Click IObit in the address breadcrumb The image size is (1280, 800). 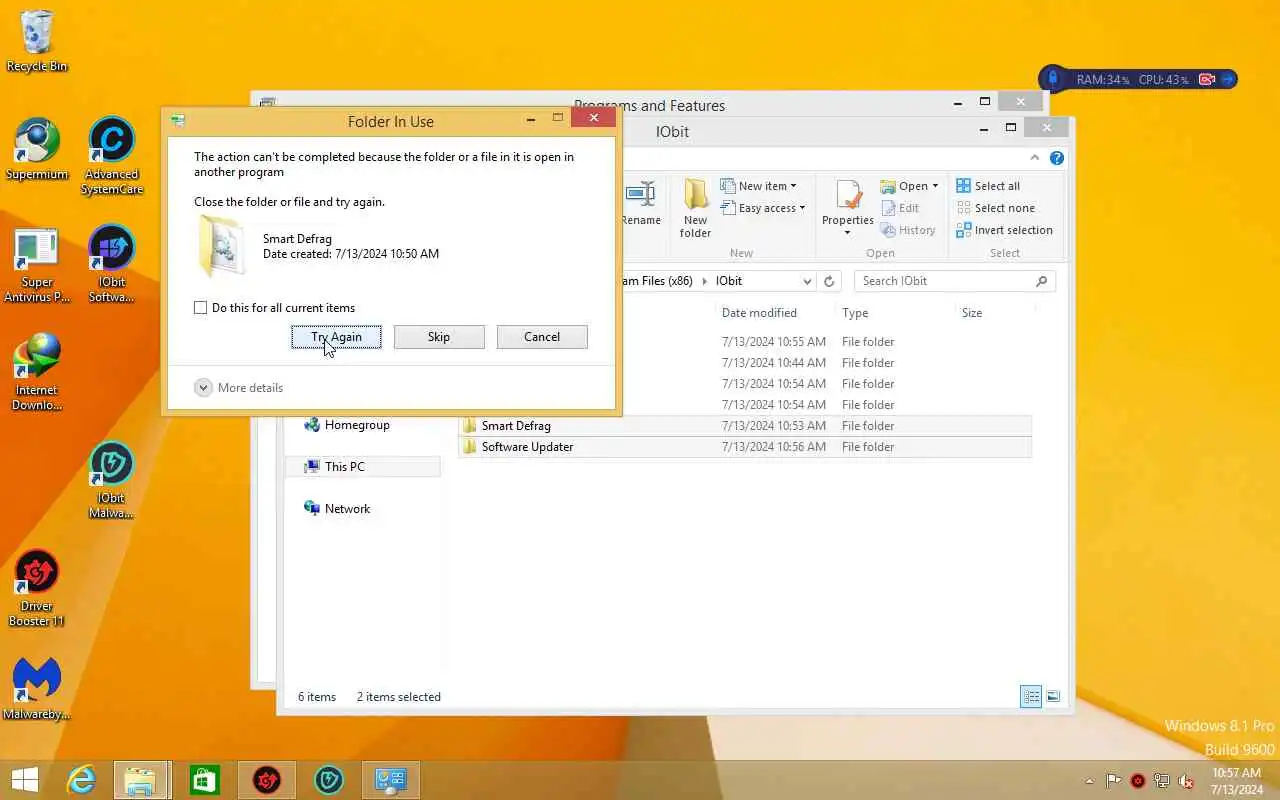click(729, 281)
